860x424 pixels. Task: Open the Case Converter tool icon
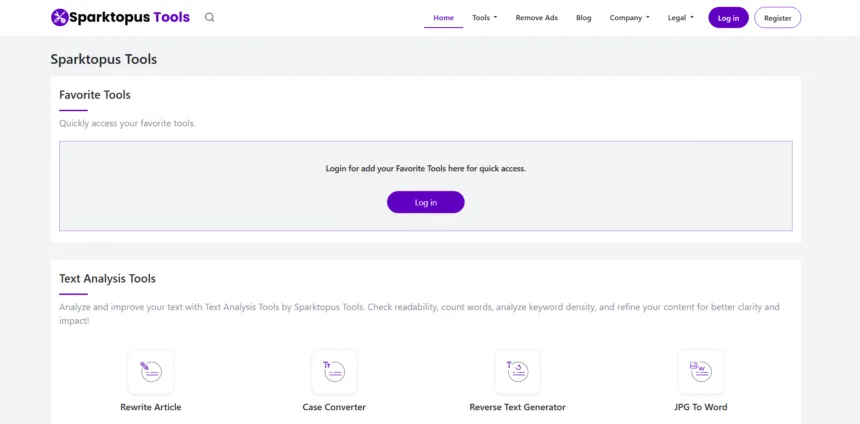coord(334,371)
